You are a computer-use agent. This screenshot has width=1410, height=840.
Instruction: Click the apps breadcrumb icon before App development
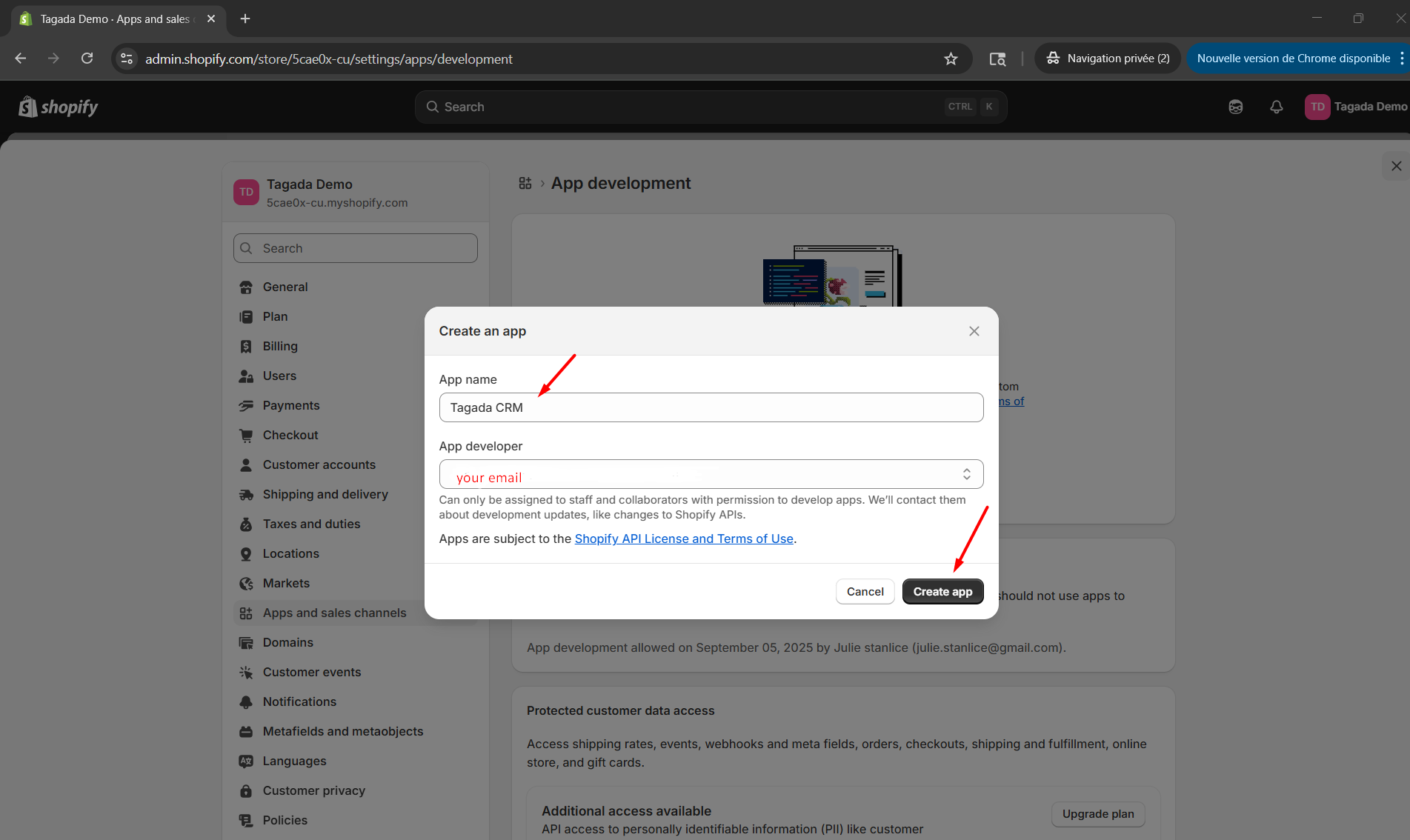525,183
